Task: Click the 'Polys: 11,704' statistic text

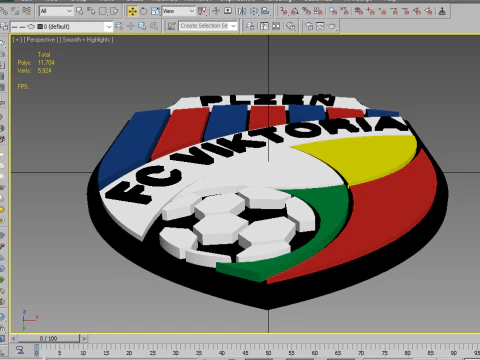Action: tap(36, 63)
